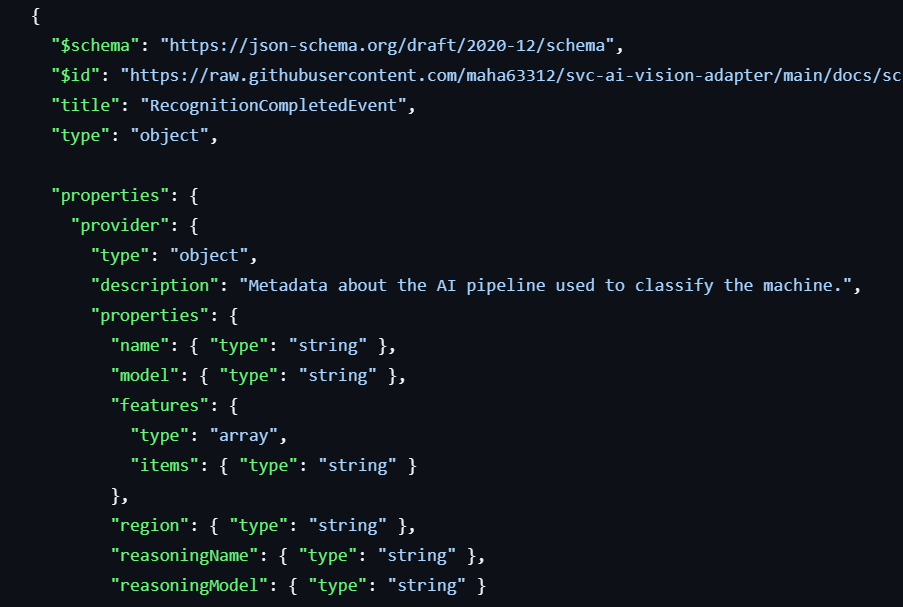
Task: Click the "model" property key
Action: (x=145, y=375)
